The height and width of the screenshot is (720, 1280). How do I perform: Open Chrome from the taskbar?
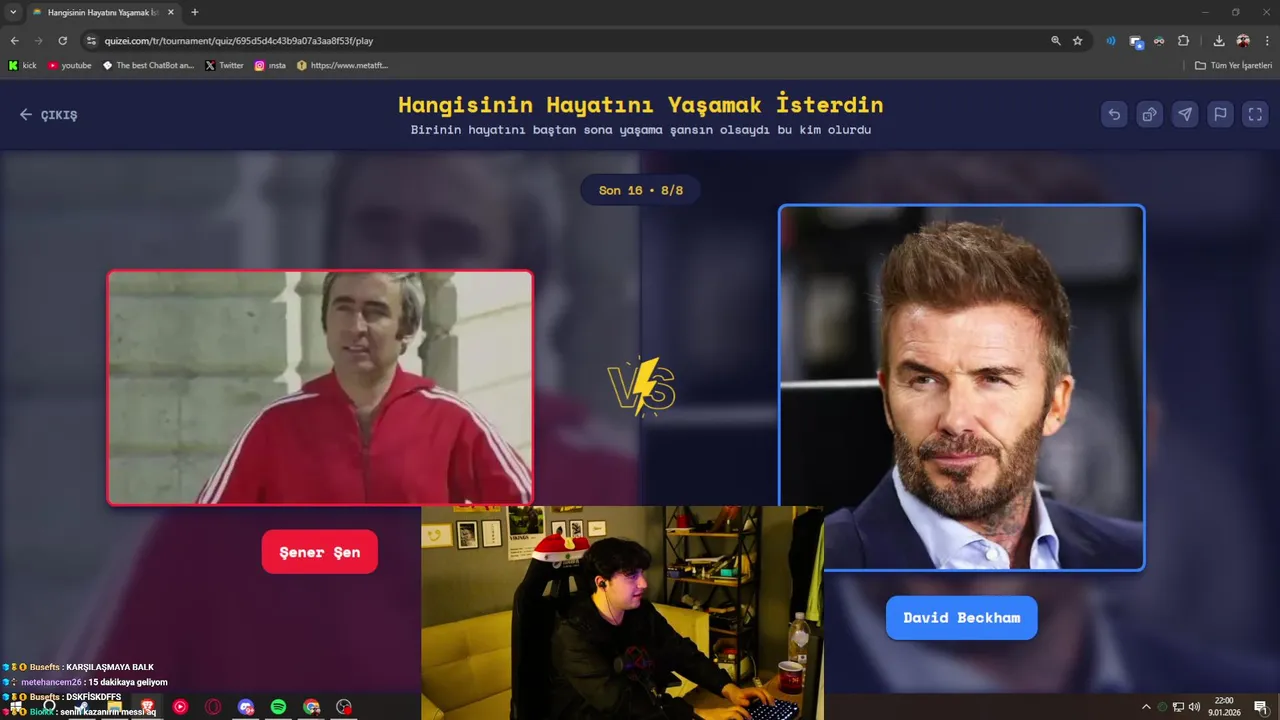pyautogui.click(x=312, y=707)
